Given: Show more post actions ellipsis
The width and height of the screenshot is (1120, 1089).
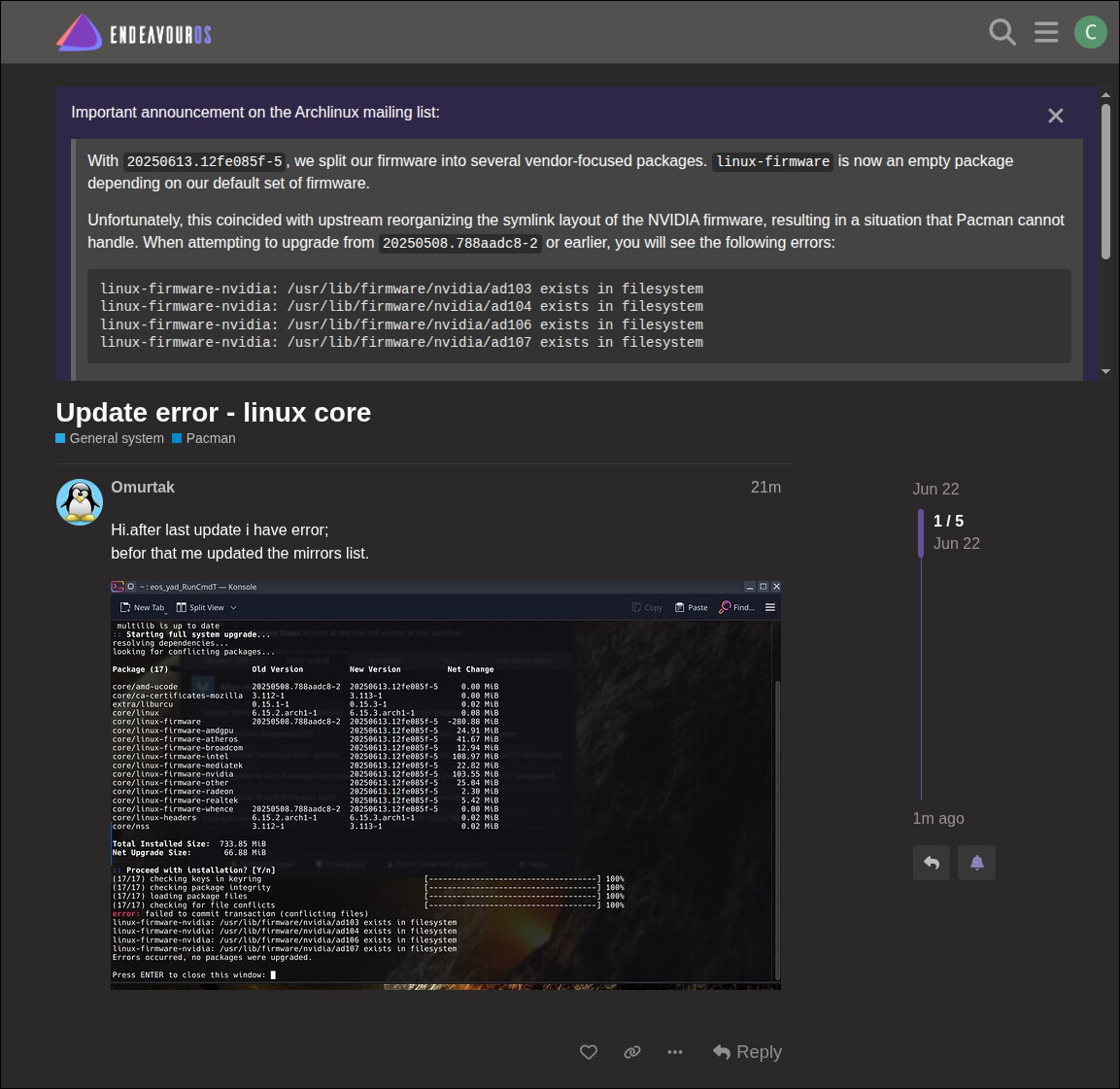Looking at the screenshot, I should point(675,1052).
